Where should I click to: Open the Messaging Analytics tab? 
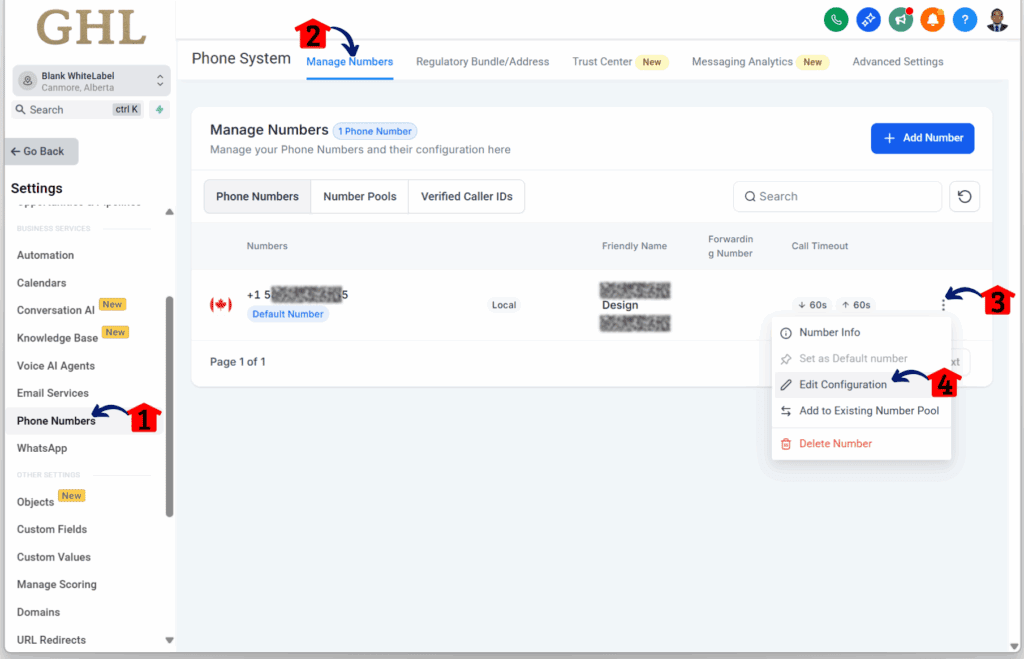[x=760, y=61]
